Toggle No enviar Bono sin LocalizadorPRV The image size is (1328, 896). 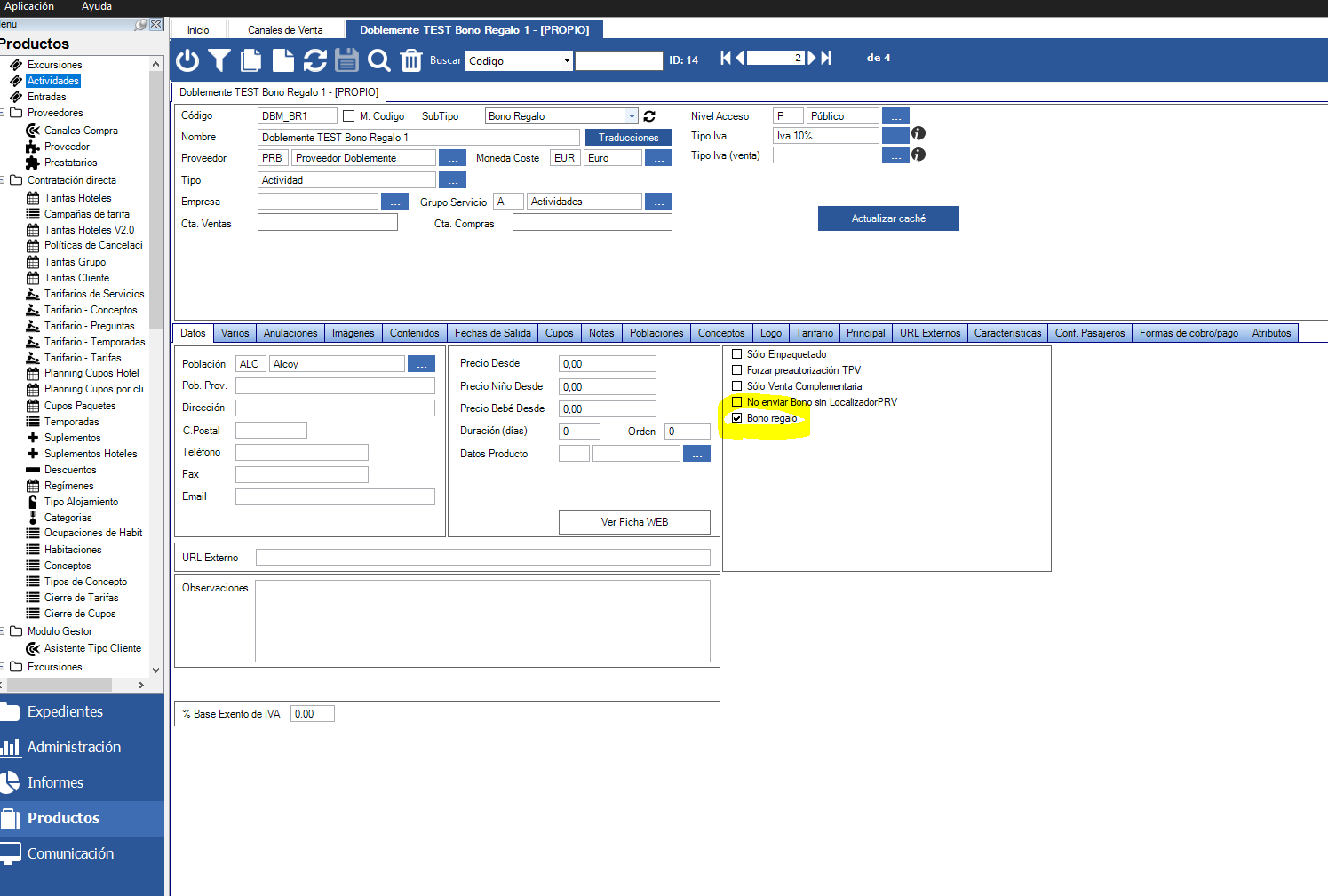coord(736,402)
